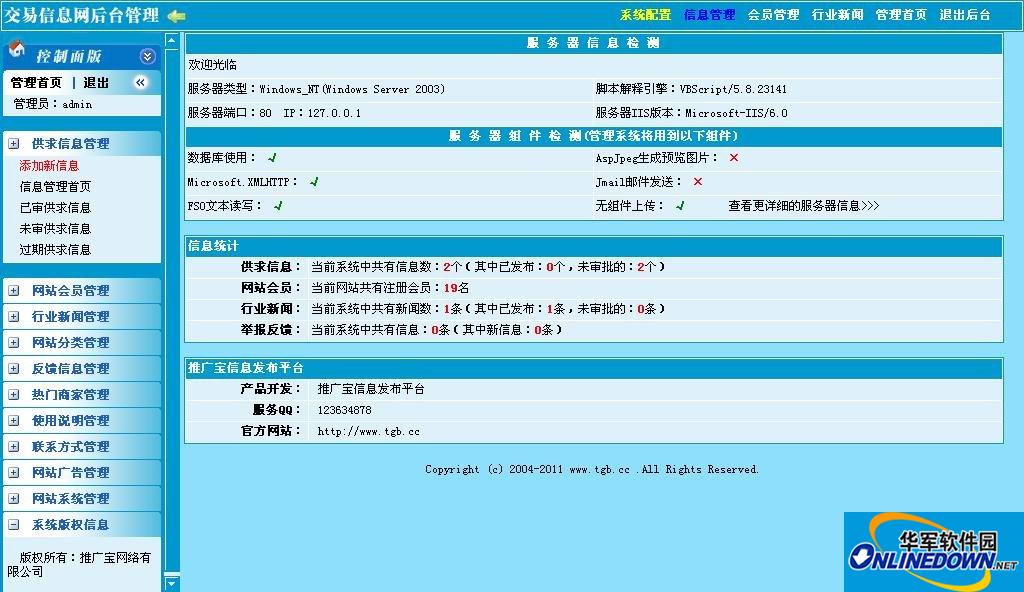Select 添加新信息 in the sidebar
Viewport: 1024px width, 592px height.
[48, 165]
